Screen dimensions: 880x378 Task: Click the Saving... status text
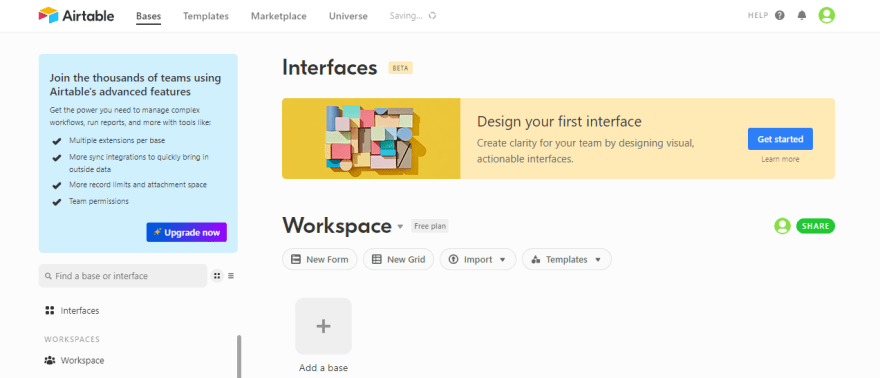tap(406, 16)
